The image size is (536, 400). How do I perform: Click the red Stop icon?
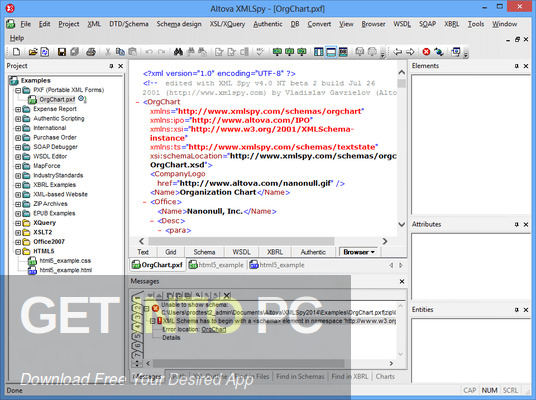(426, 52)
